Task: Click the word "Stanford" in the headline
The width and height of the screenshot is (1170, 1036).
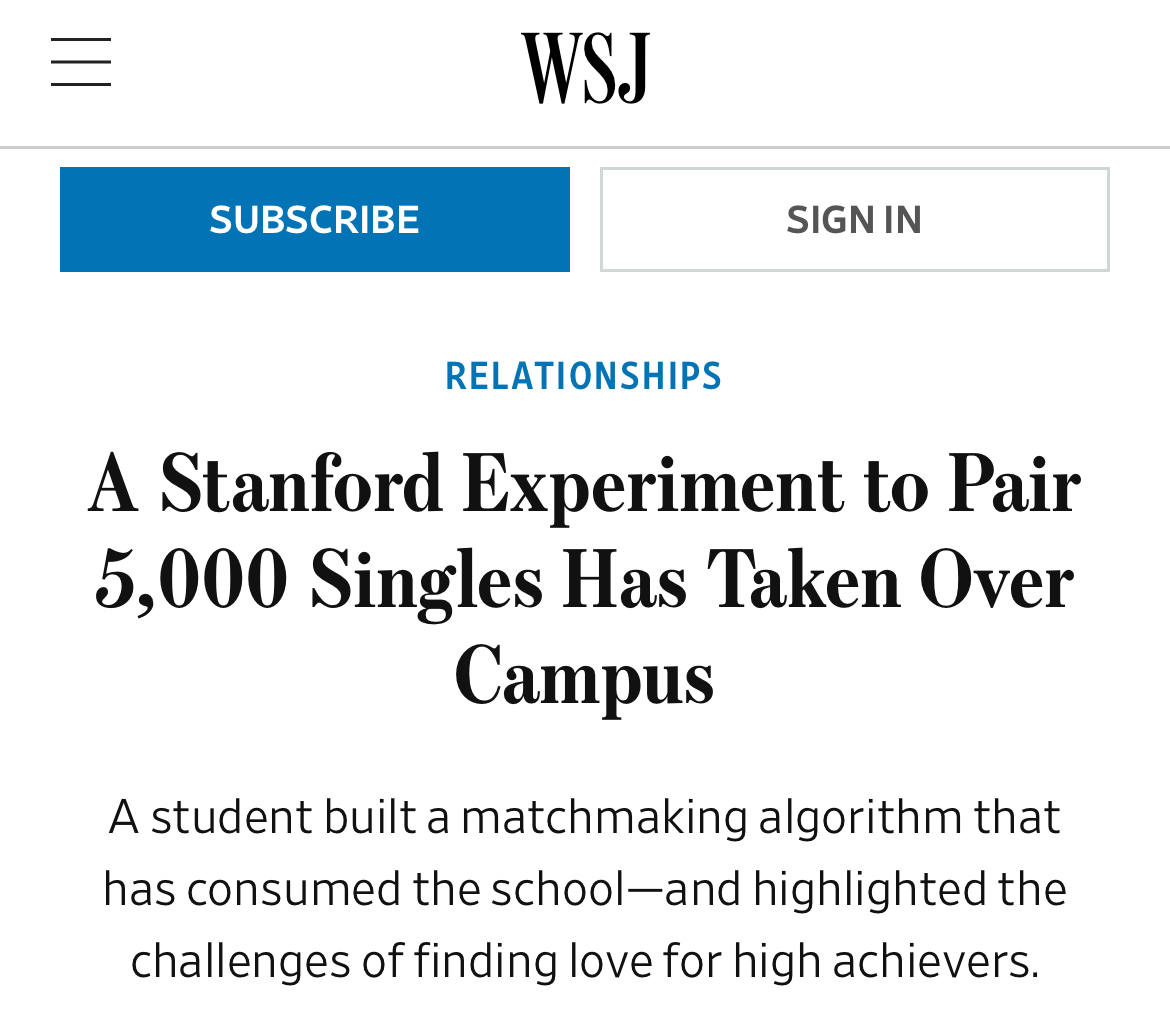Action: pyautogui.click(x=301, y=486)
